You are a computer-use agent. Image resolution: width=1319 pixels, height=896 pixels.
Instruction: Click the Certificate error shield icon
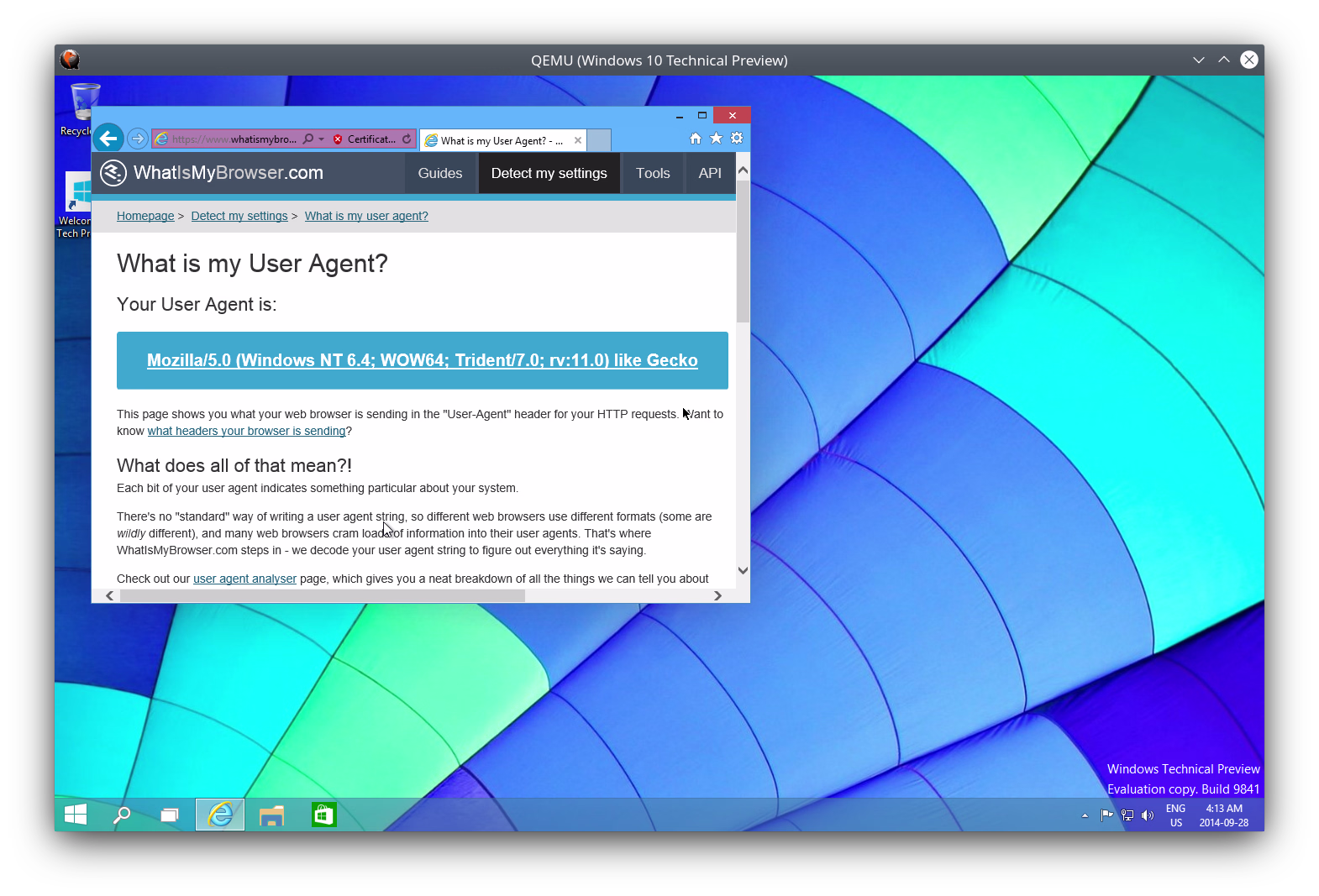point(338,139)
